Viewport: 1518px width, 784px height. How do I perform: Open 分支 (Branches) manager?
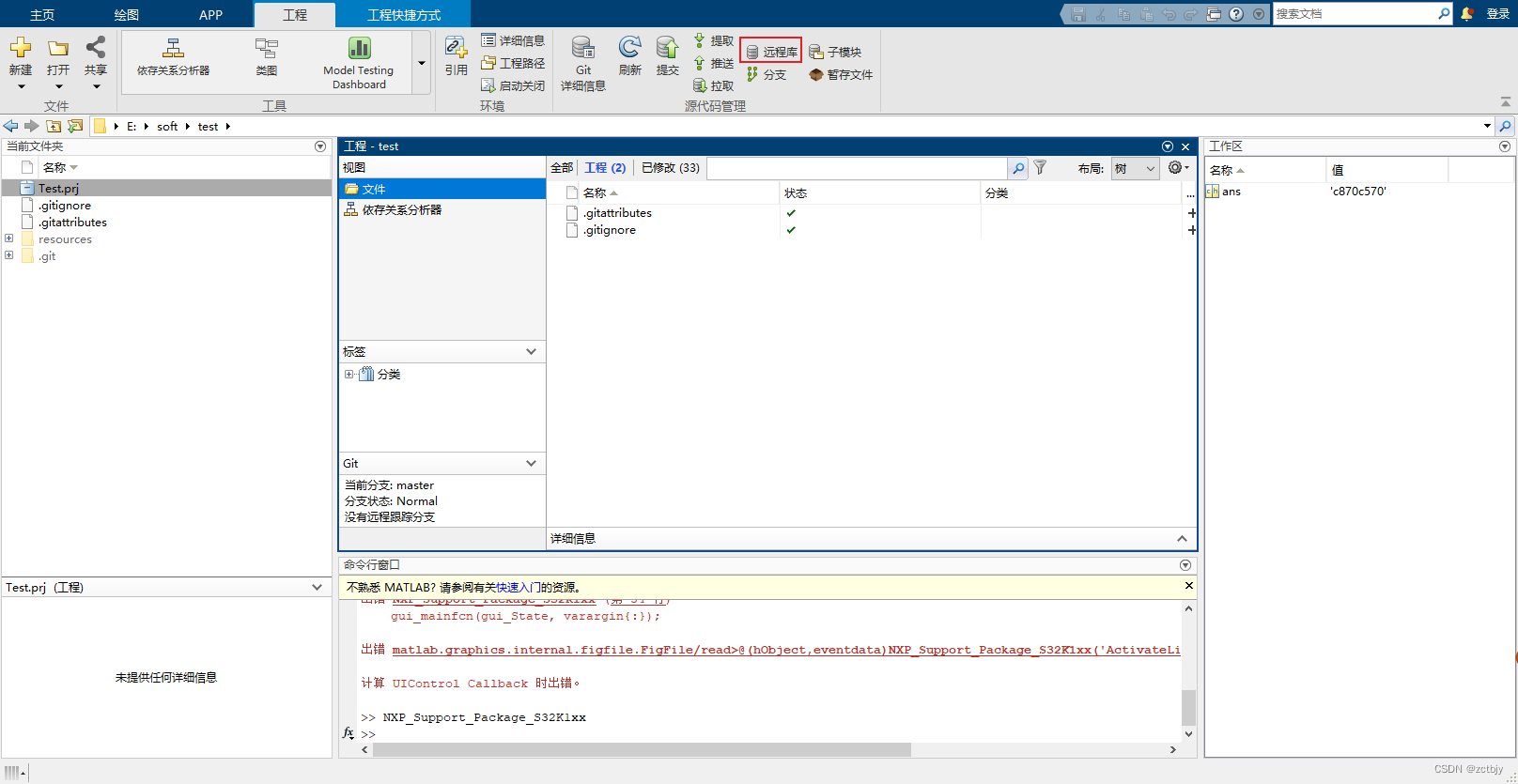(767, 74)
